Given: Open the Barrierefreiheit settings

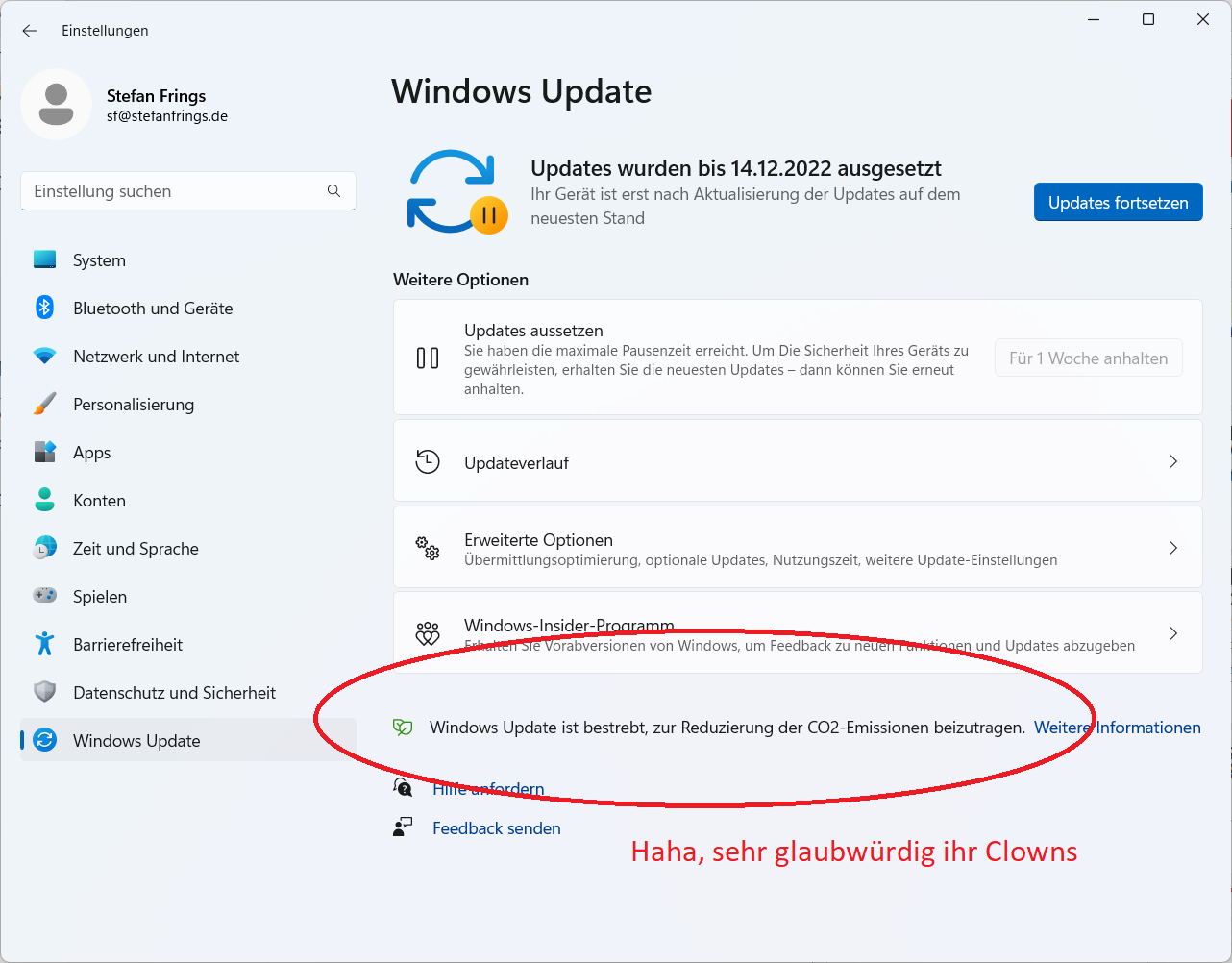Looking at the screenshot, I should [x=188, y=645].
